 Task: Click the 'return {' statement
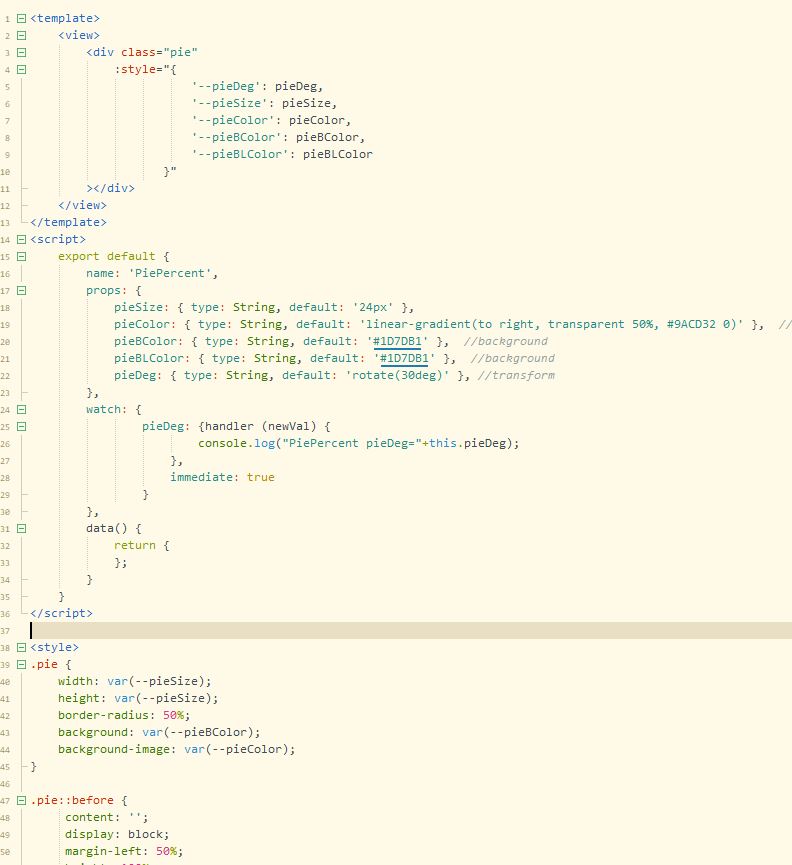(142, 546)
